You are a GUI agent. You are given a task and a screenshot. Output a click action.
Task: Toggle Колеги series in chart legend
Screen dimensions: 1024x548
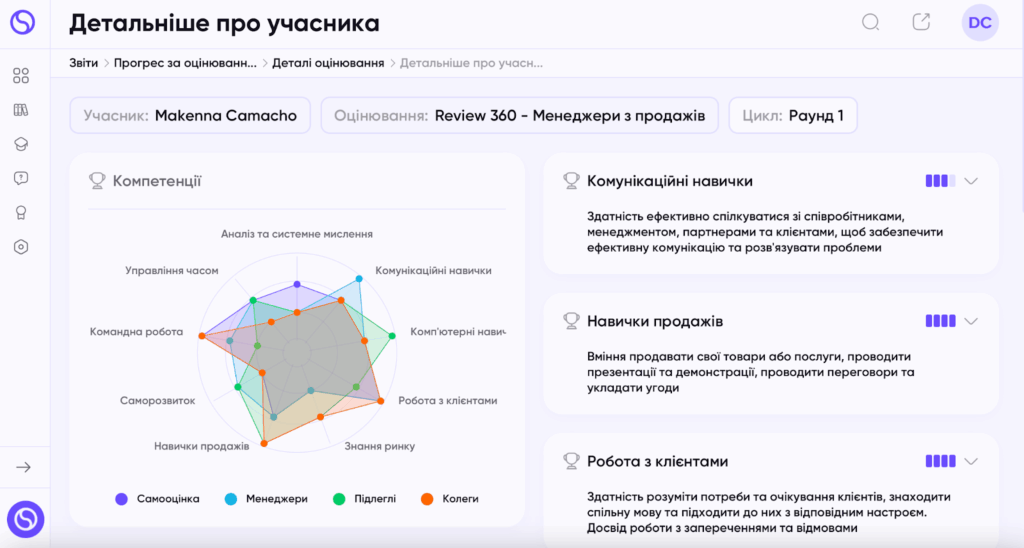point(450,499)
